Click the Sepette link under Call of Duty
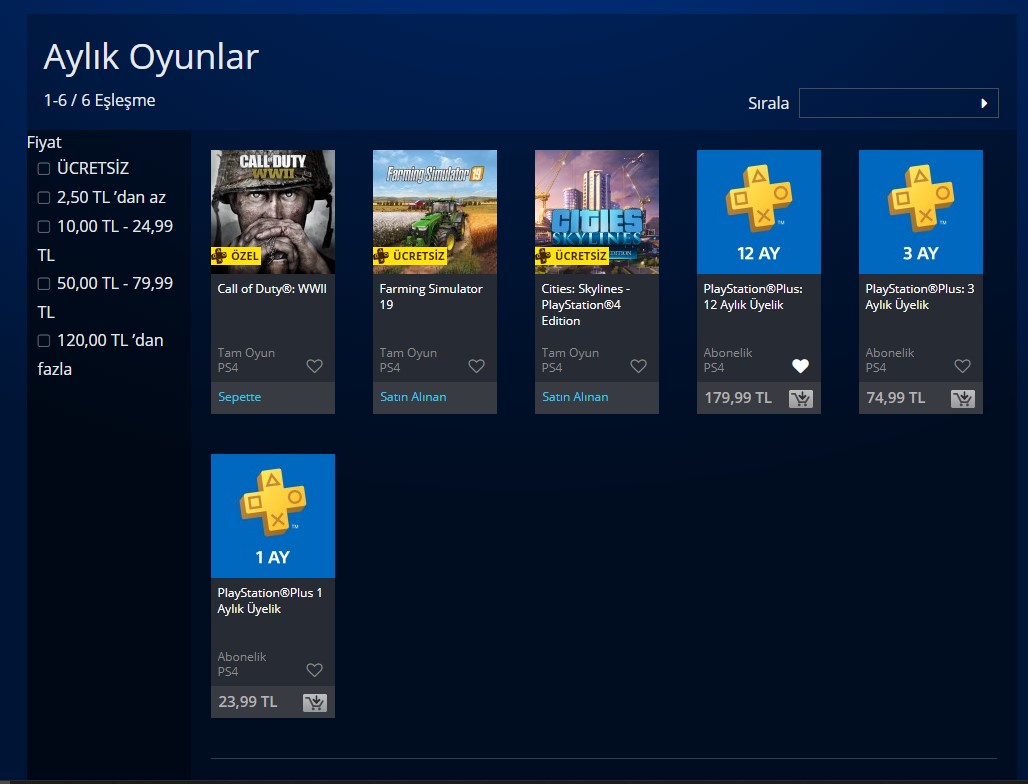 point(239,397)
